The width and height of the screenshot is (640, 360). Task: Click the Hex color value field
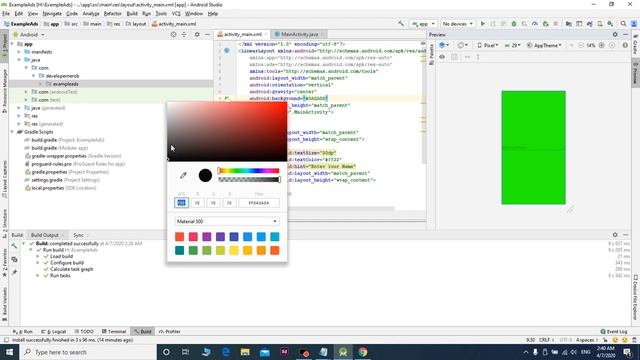click(259, 203)
